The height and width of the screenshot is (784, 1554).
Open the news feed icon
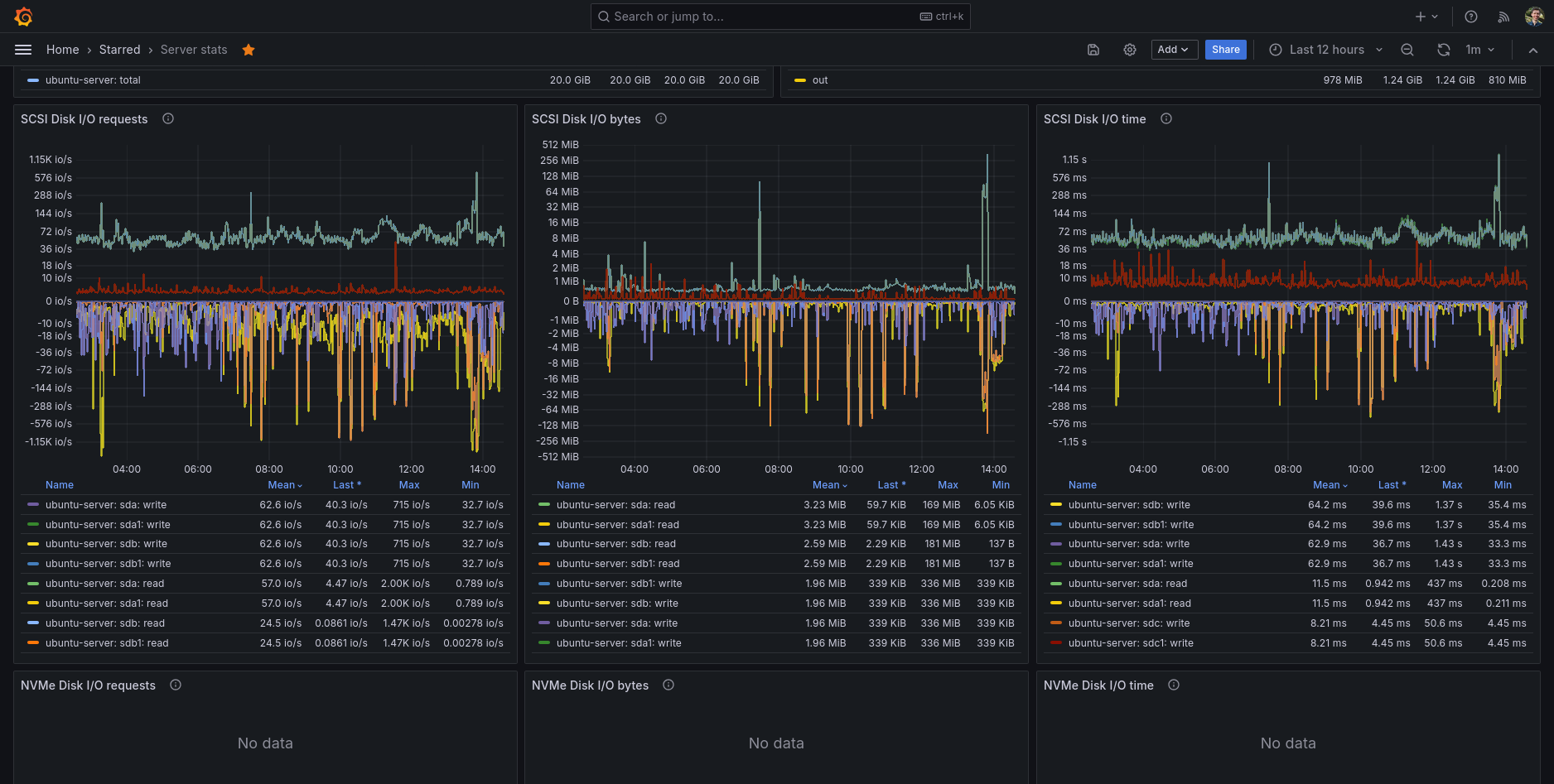pyautogui.click(x=1503, y=17)
